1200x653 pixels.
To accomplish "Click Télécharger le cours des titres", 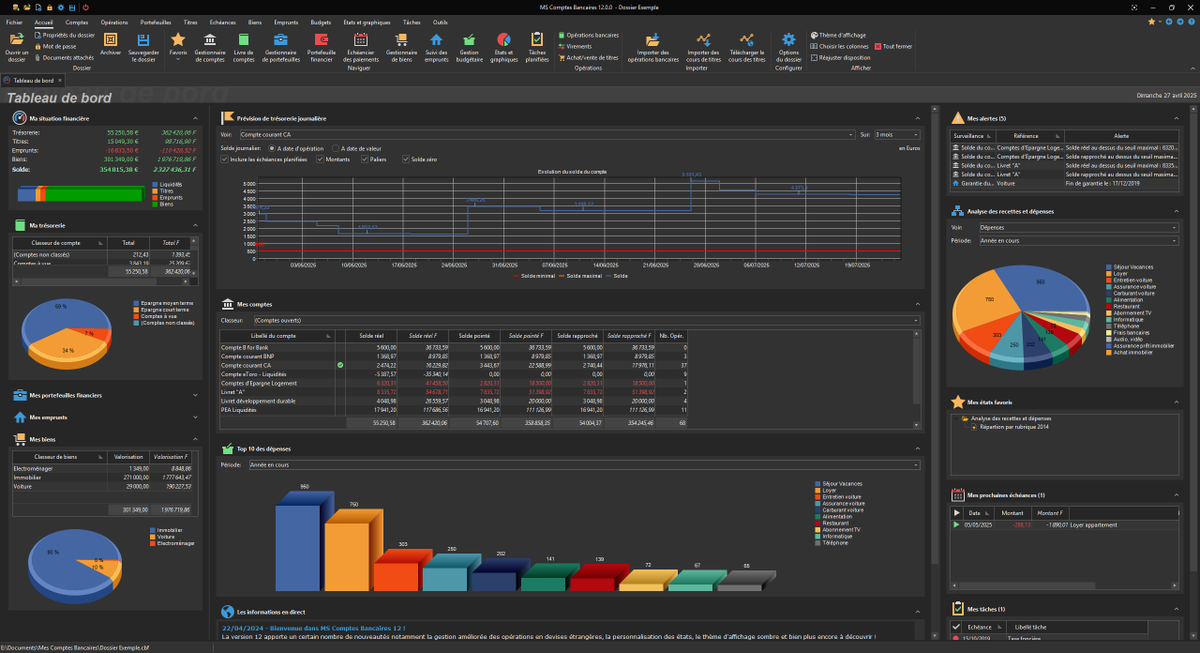I will (x=746, y=47).
